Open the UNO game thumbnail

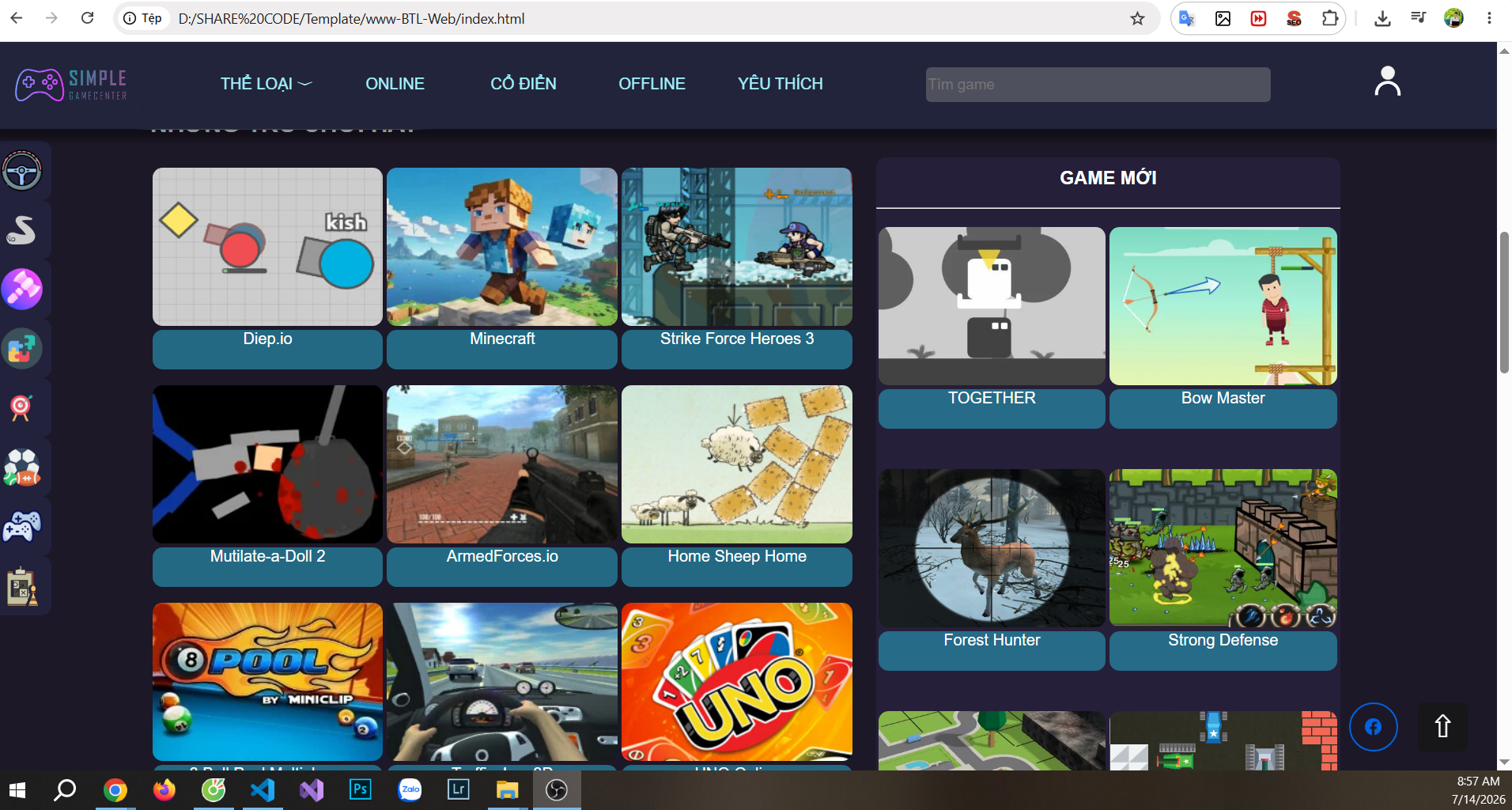tap(737, 682)
